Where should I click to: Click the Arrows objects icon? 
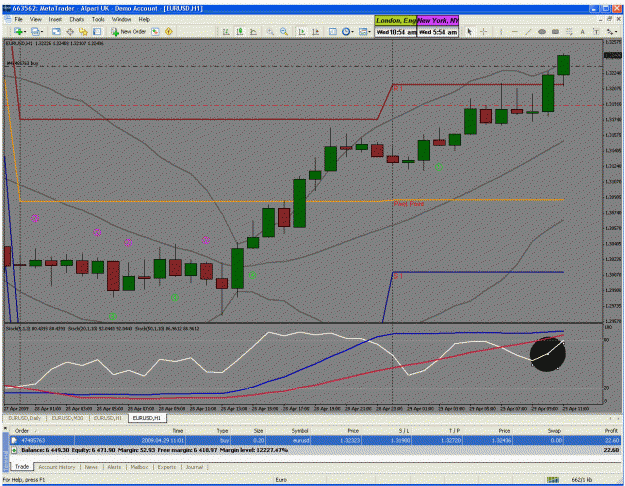(x=609, y=32)
